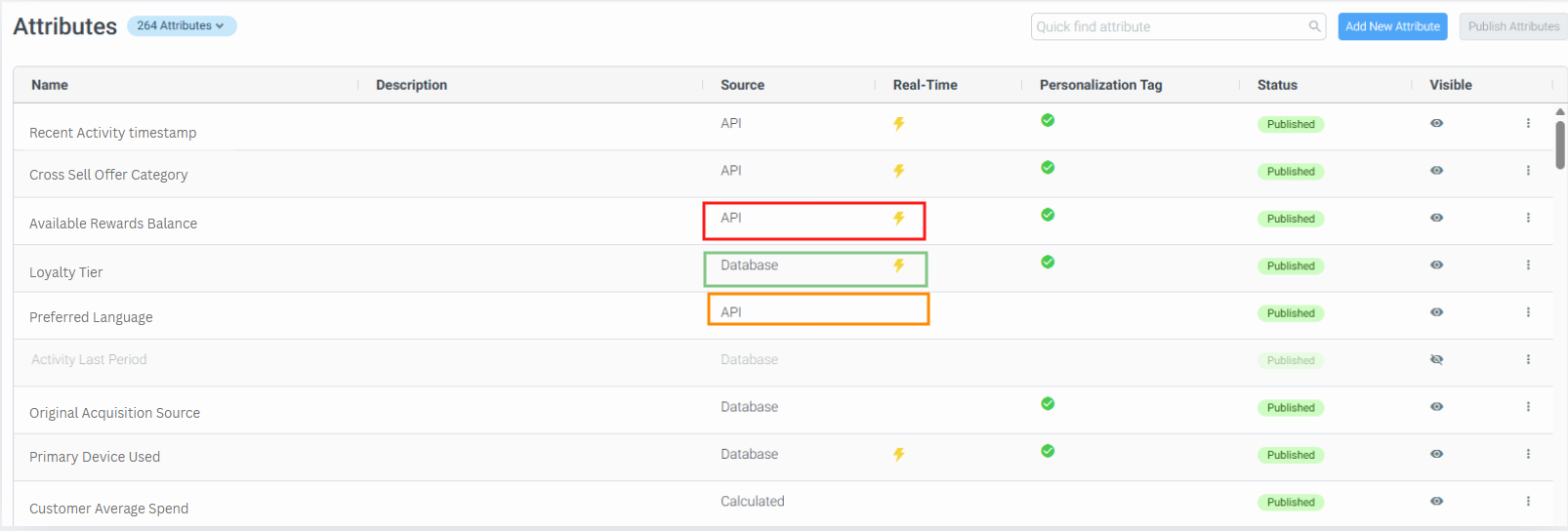Click personalization checkmark for Cross Sell Offer Category
The width and height of the screenshot is (1568, 531).
[x=1048, y=167]
